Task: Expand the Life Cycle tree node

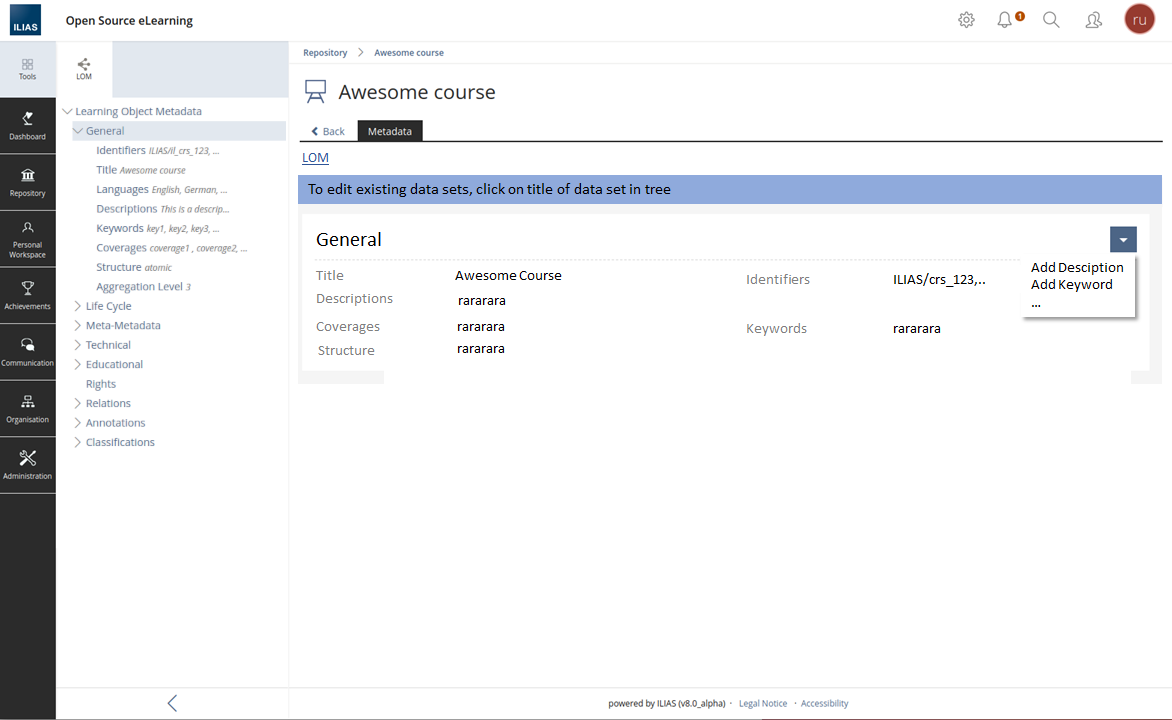Action: 79,306
